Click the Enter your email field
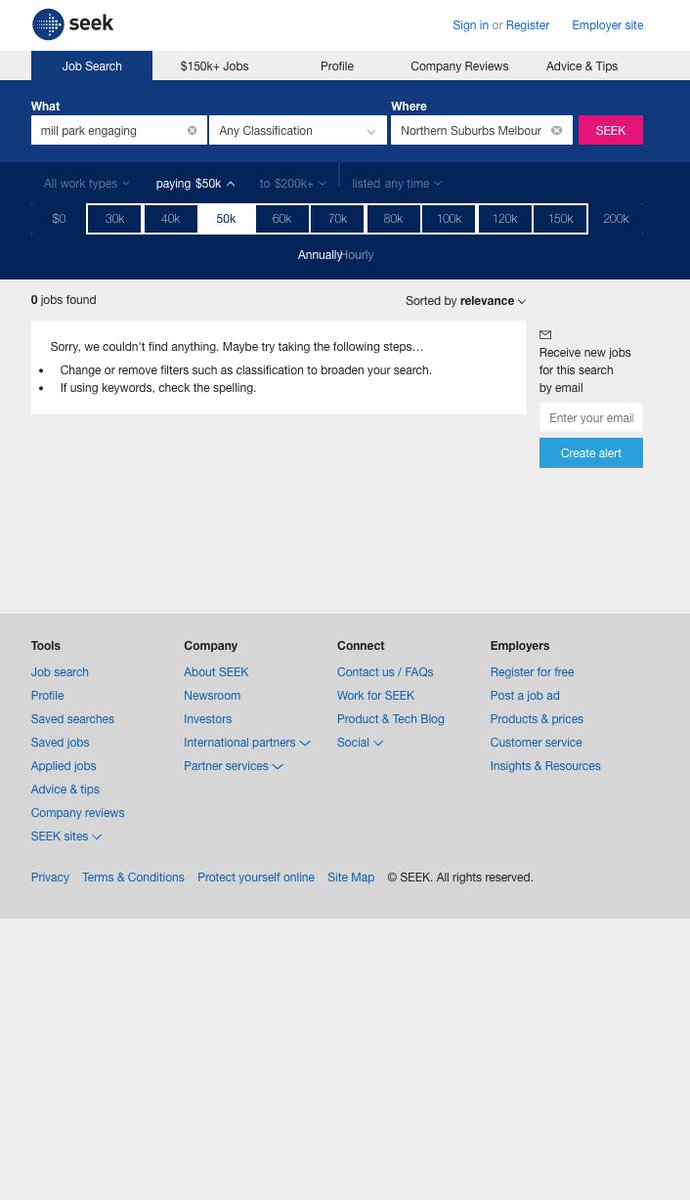Screen dimensions: 690x1200 point(591,418)
